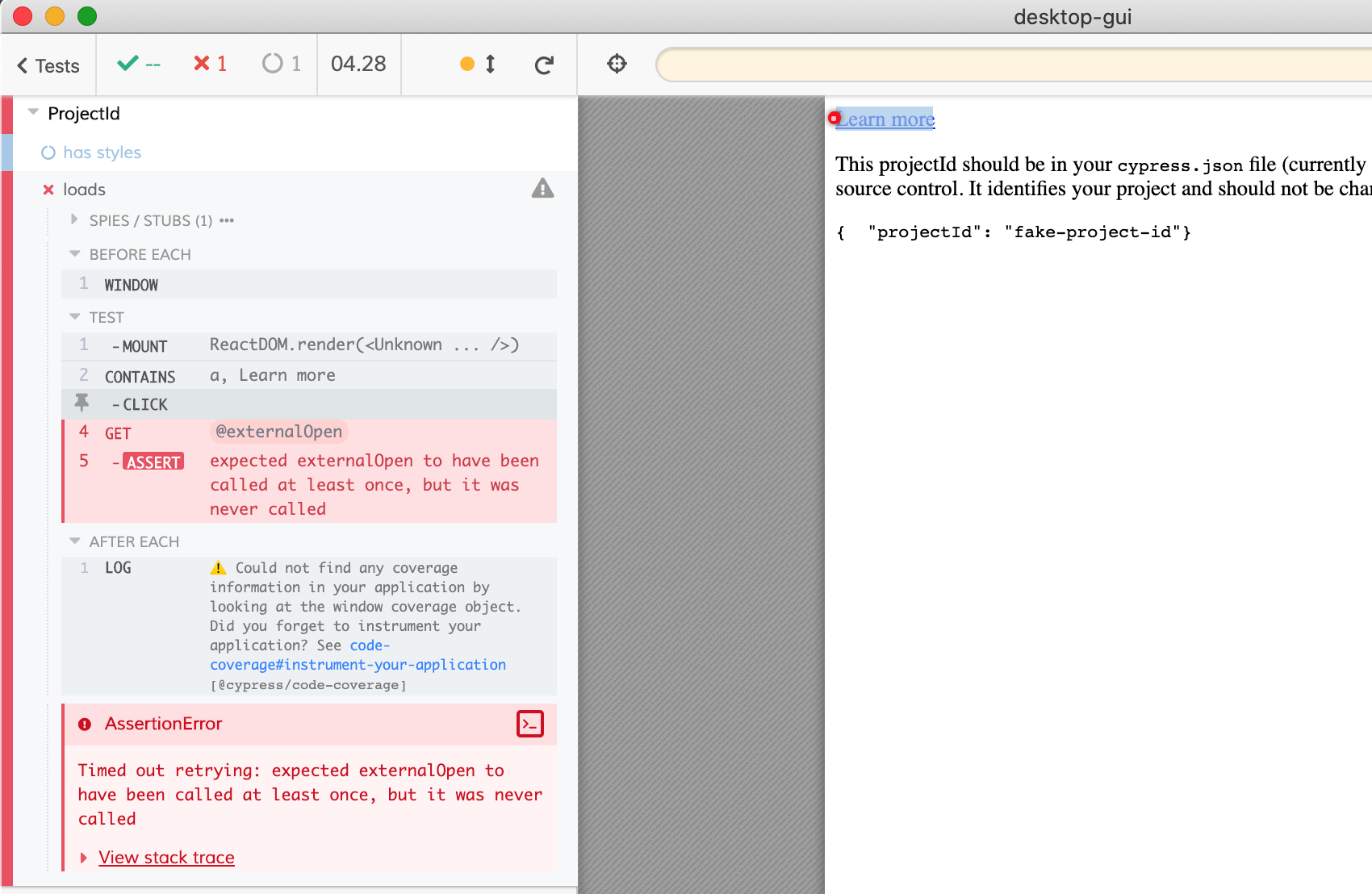Collapse the TEST command group

click(75, 317)
